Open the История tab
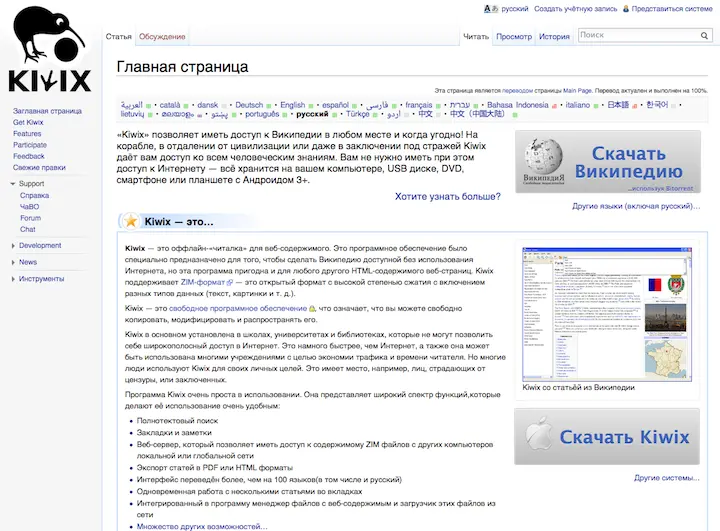This screenshot has height=531, width=720. 554,36
